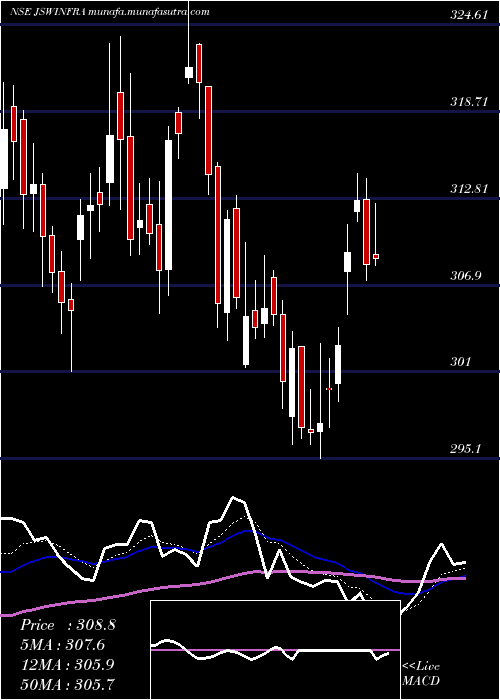Click the 12MA : 305.9 value

point(67,664)
